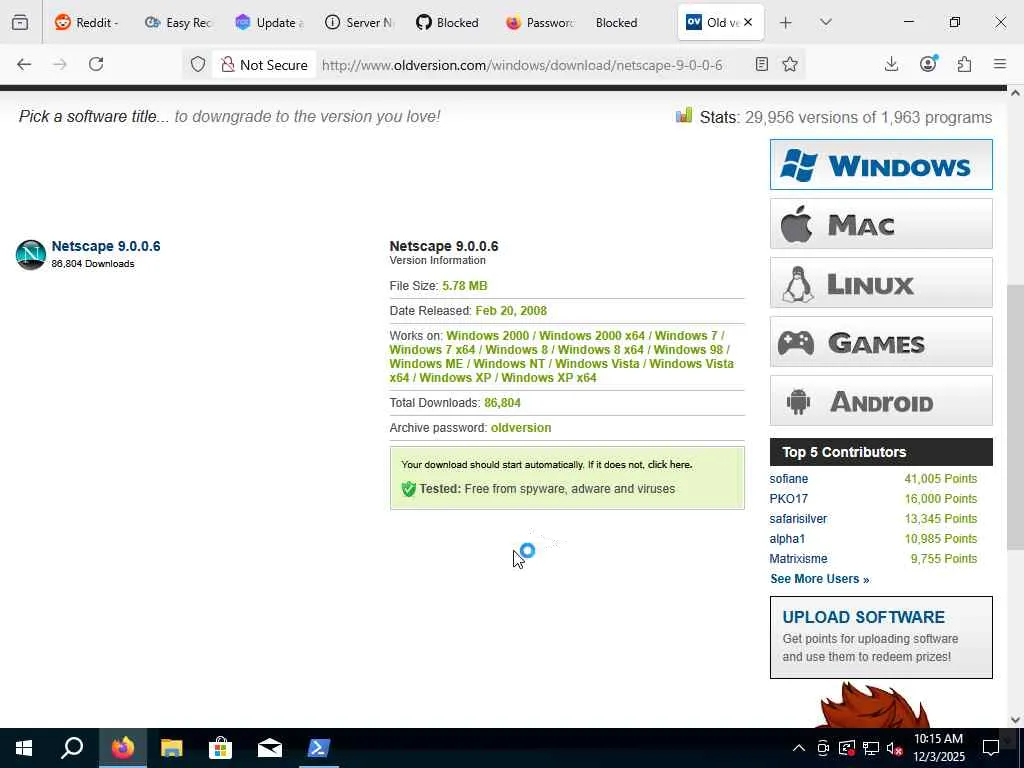Switch to the Update tab
The width and height of the screenshot is (1024, 768).
(268, 22)
